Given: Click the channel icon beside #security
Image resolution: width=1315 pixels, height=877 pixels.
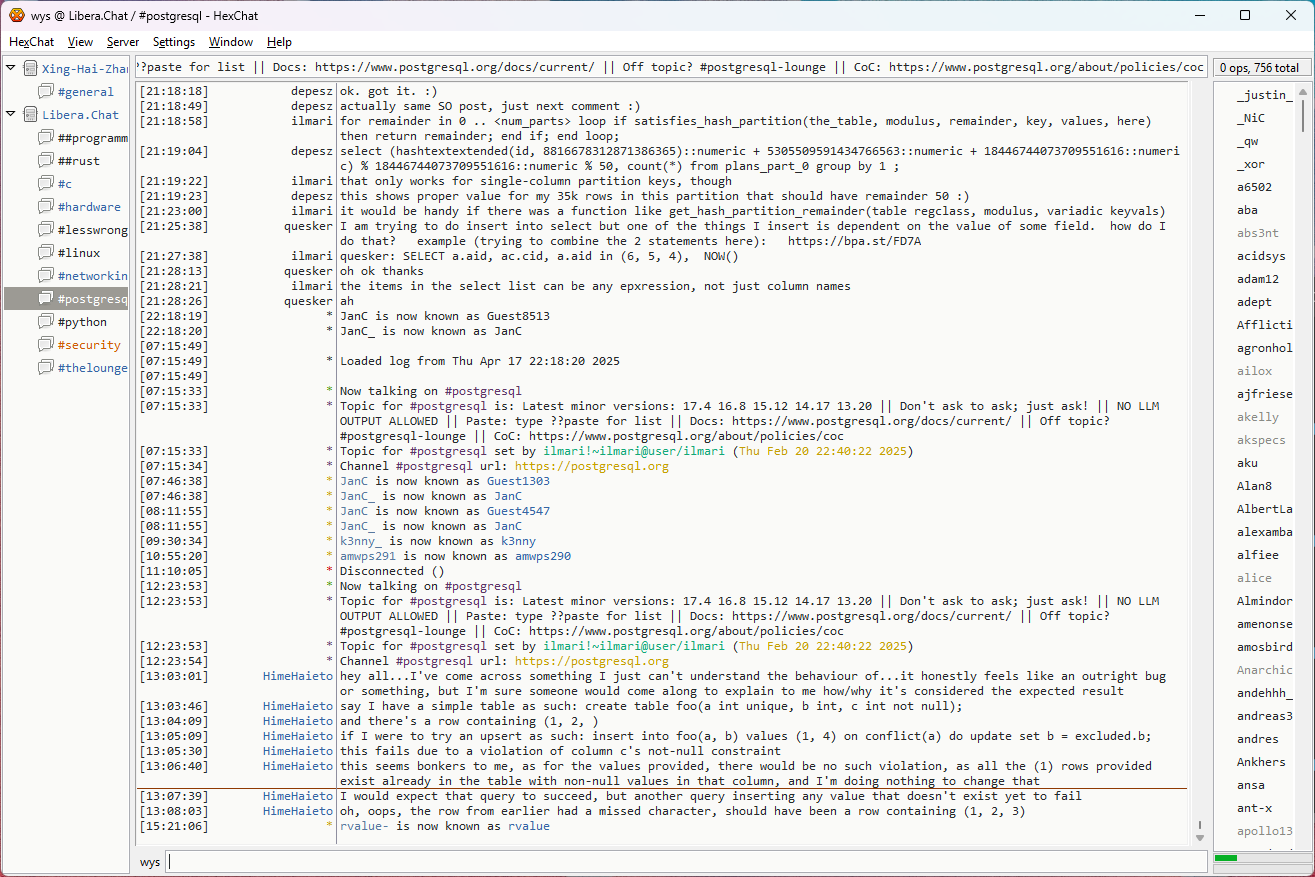Looking at the screenshot, I should [x=46, y=345].
